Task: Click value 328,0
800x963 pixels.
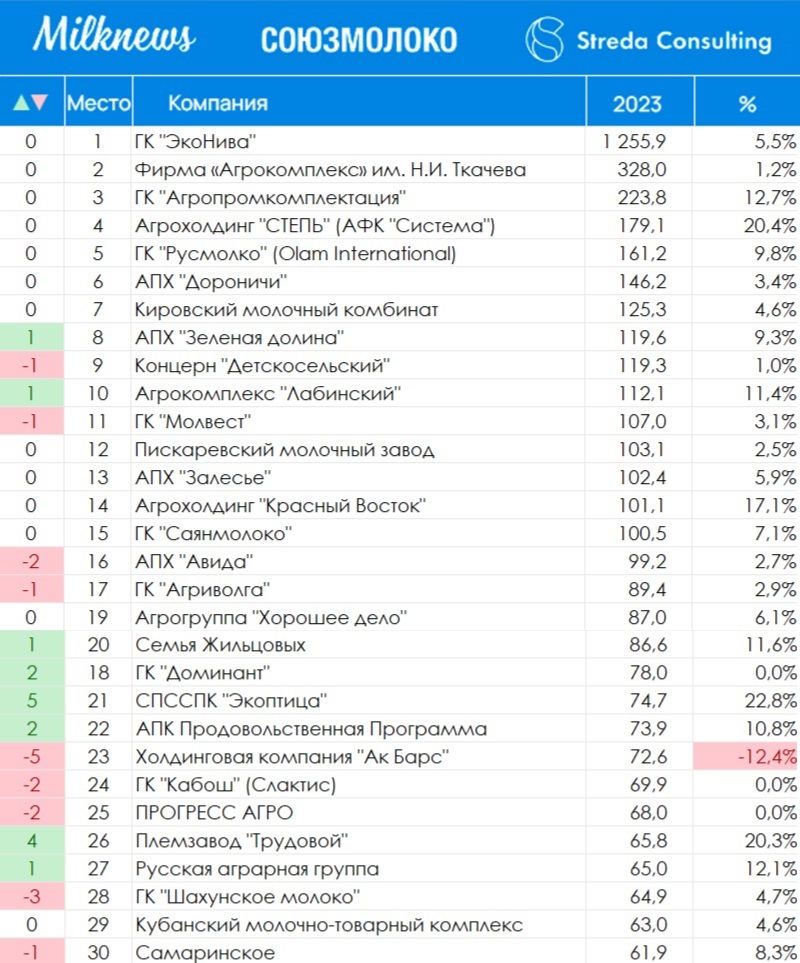Action: click(x=642, y=170)
